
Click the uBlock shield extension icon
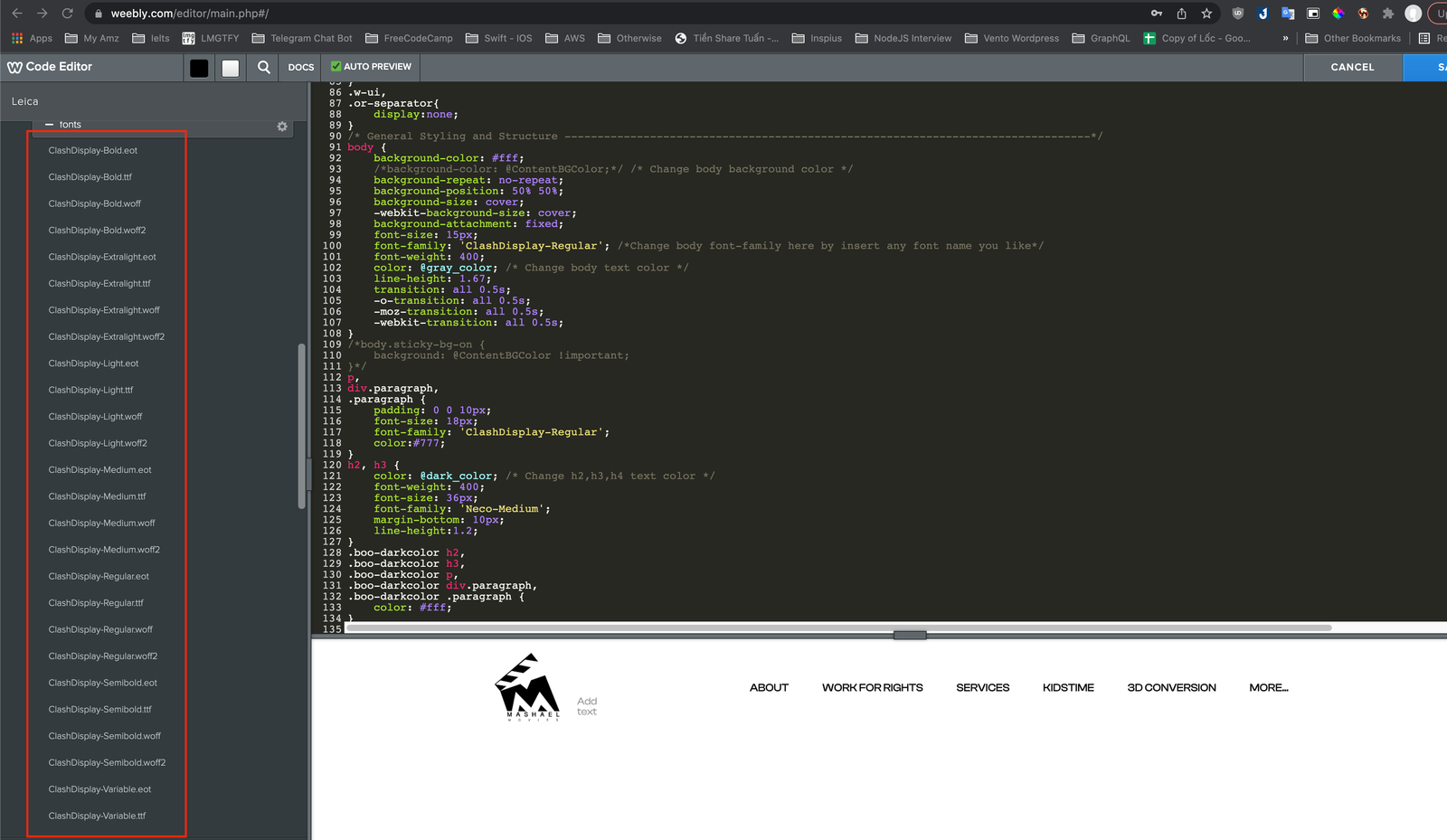point(1238,14)
